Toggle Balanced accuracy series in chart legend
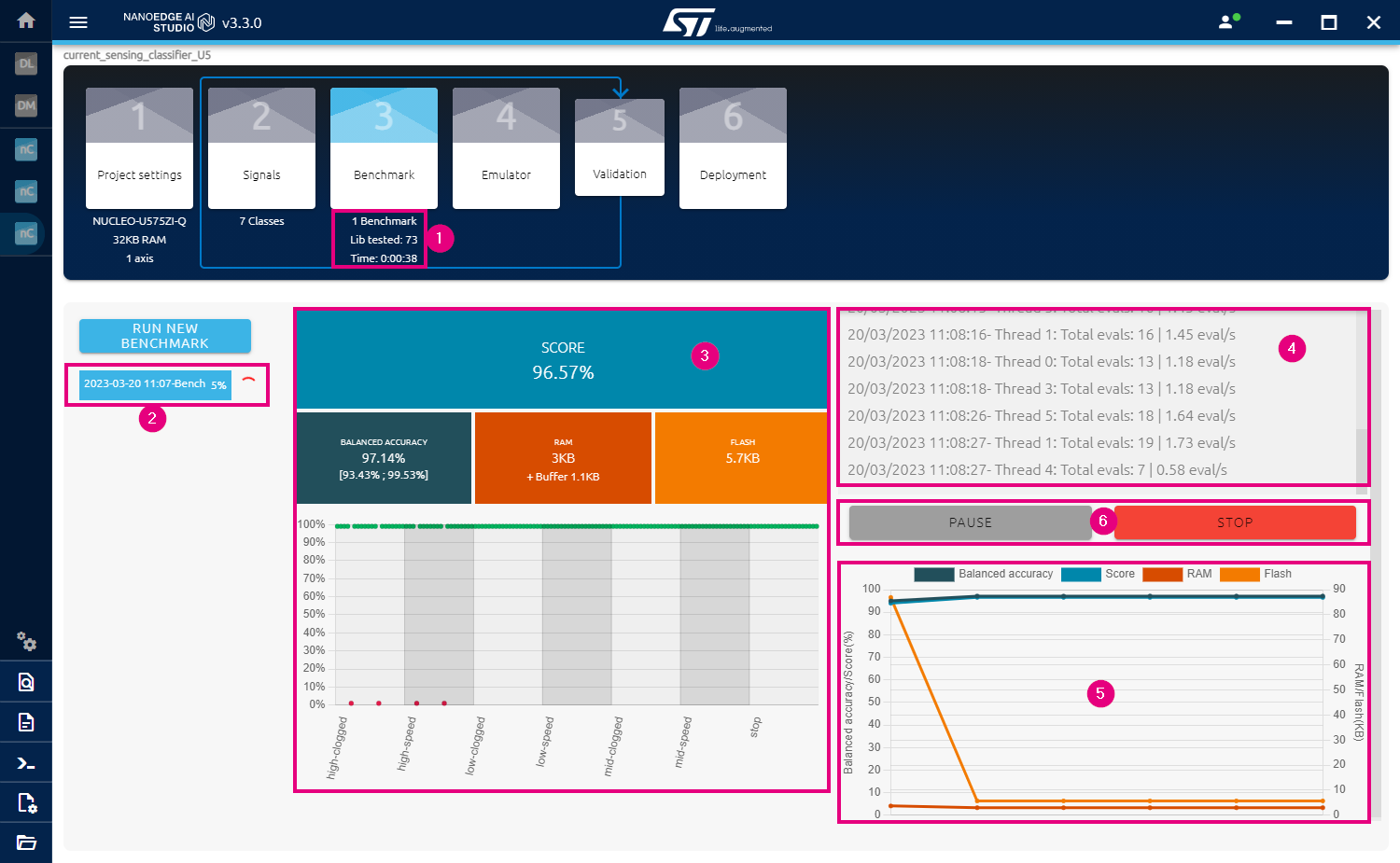The height and width of the screenshot is (863, 1400). [x=984, y=574]
